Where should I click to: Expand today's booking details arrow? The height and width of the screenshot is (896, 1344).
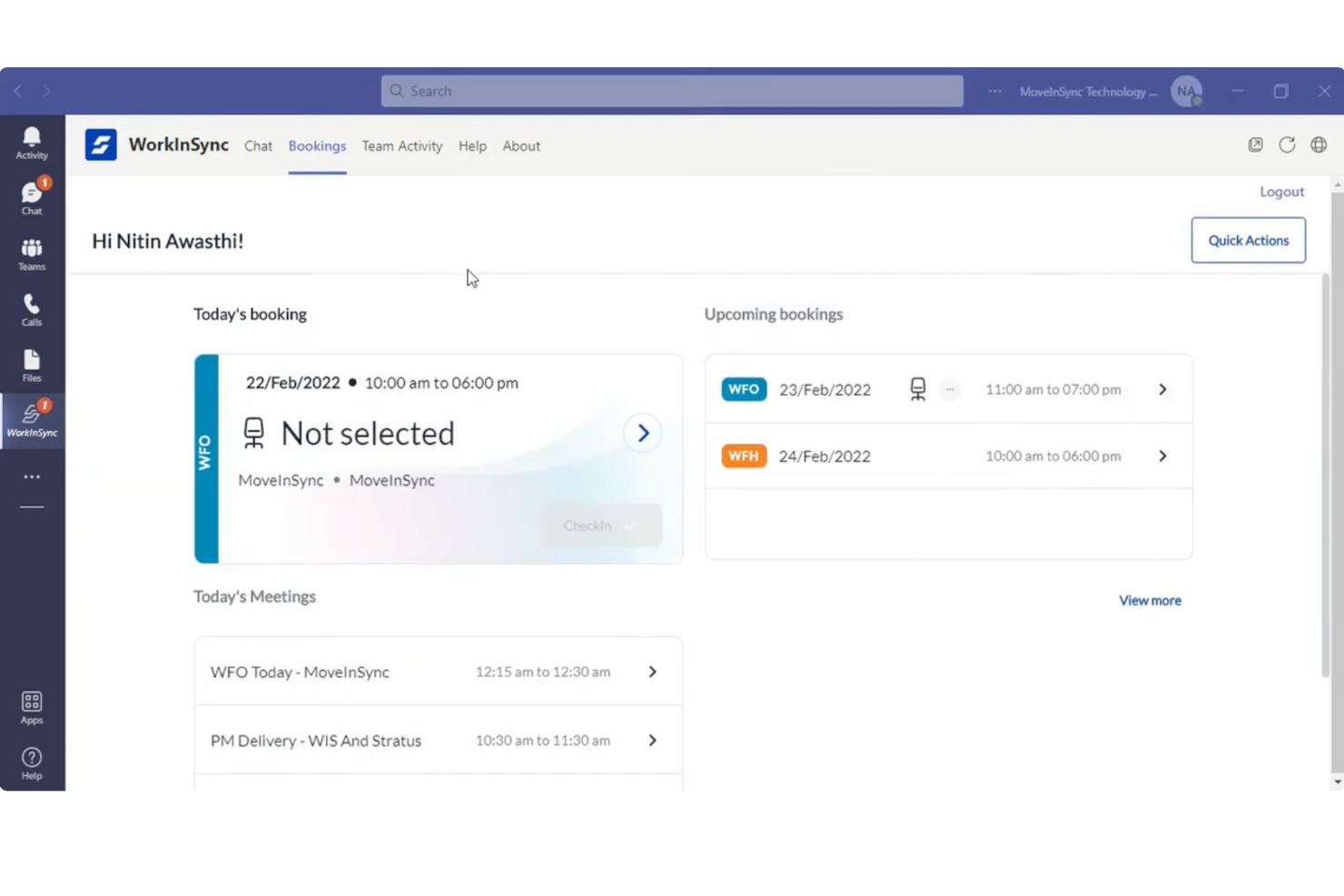click(x=642, y=433)
